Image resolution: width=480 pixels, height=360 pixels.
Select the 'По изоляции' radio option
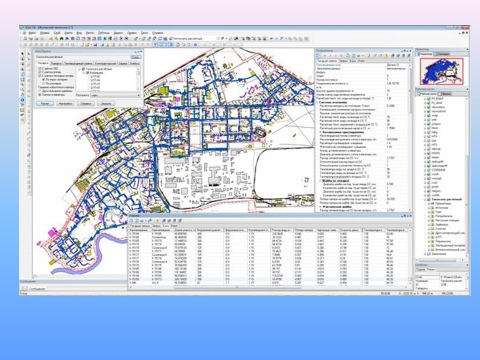(x=52, y=83)
